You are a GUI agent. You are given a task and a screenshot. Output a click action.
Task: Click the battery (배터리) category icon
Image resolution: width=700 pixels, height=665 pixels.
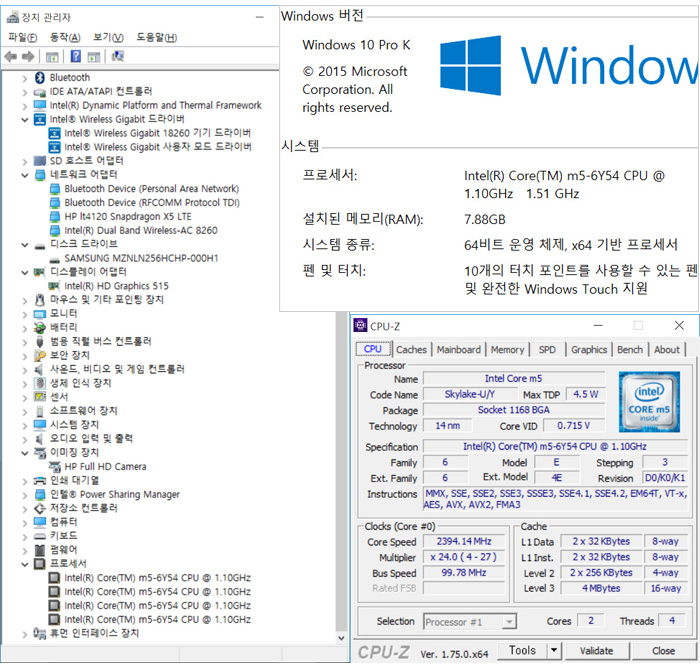coord(40,328)
